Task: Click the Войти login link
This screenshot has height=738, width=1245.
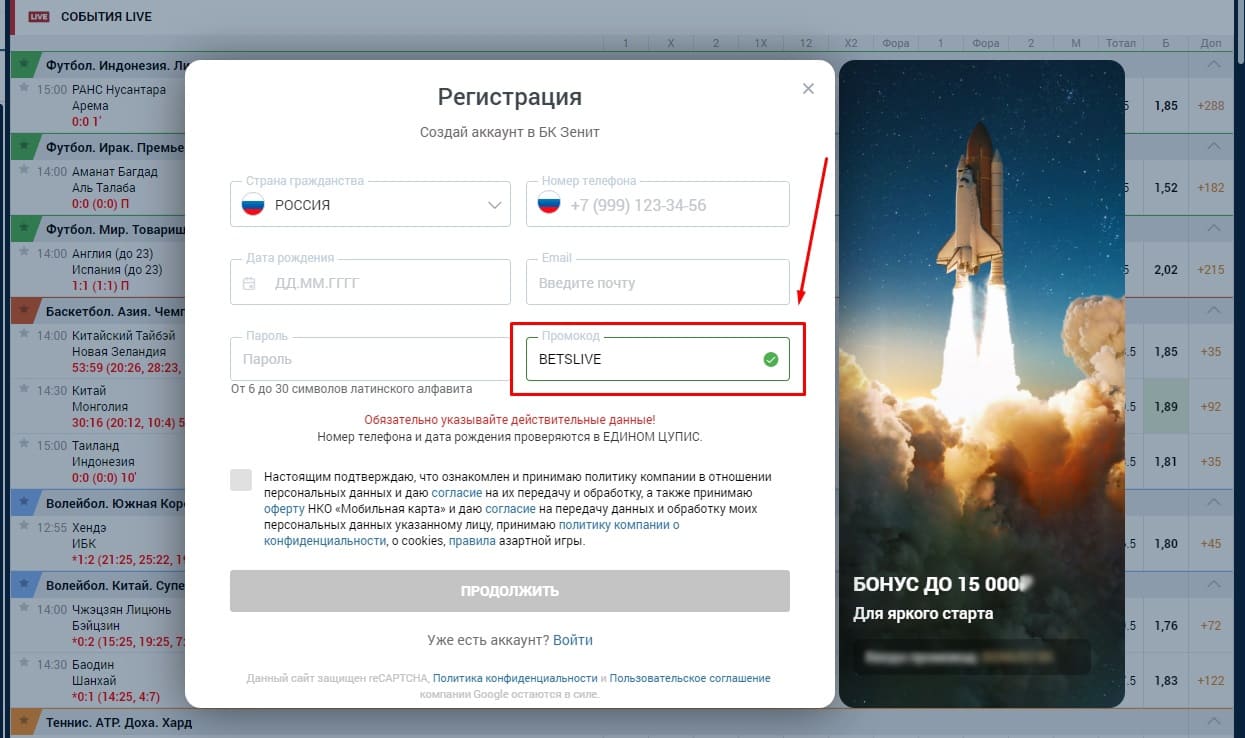Action: 573,640
